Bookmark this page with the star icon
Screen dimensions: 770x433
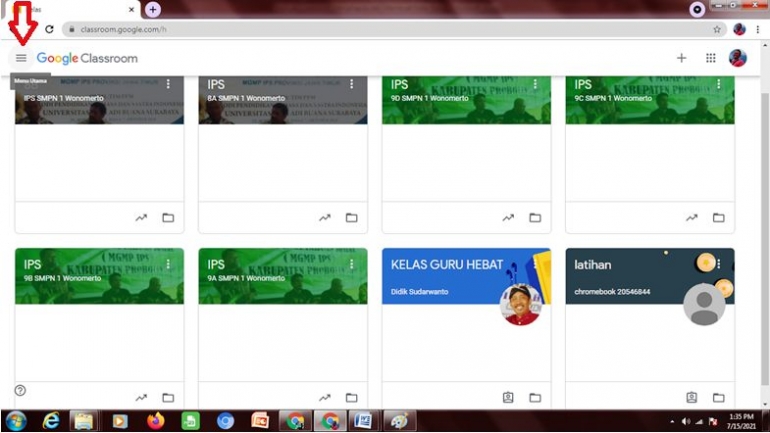pyautogui.click(x=717, y=29)
